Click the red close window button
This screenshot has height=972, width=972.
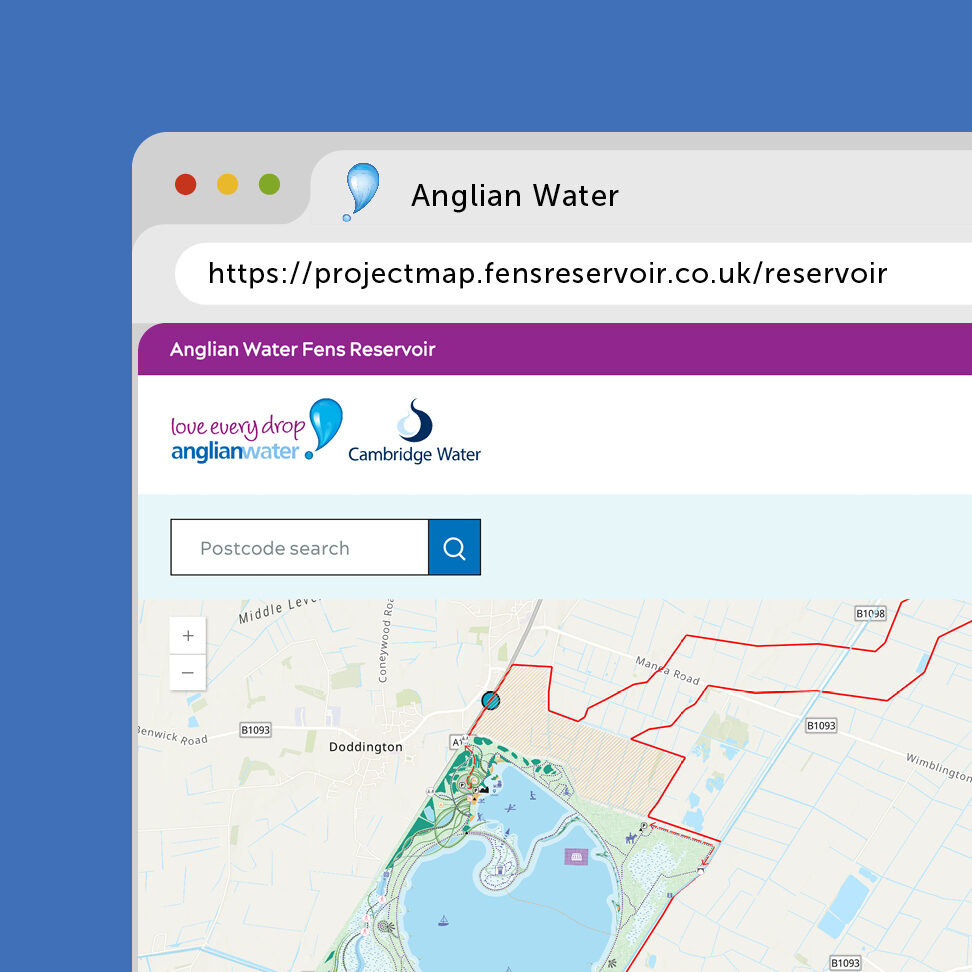click(x=185, y=184)
